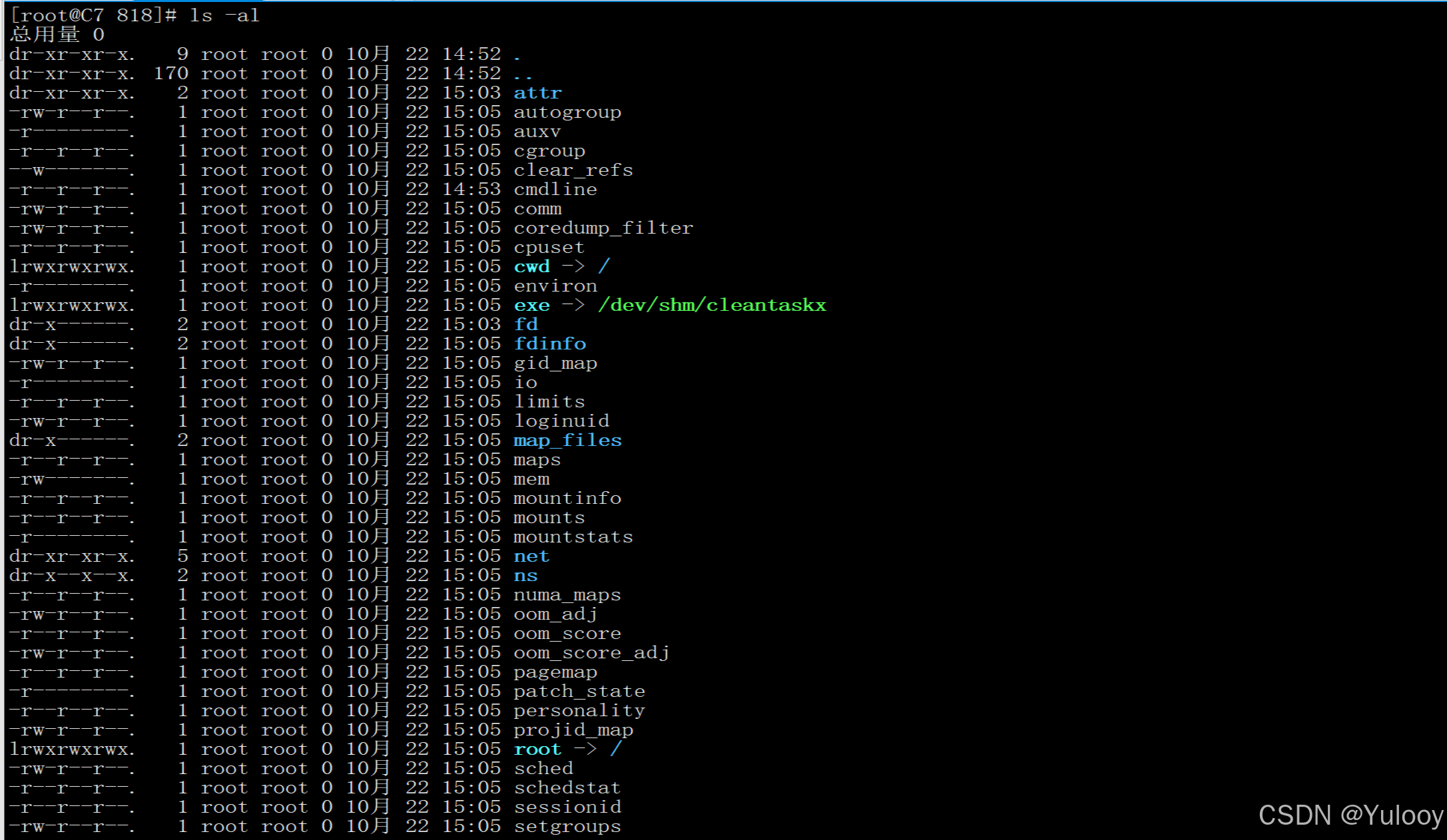The image size is (1447, 840).
Task: Click the cwd symlink name
Action: tap(531, 267)
